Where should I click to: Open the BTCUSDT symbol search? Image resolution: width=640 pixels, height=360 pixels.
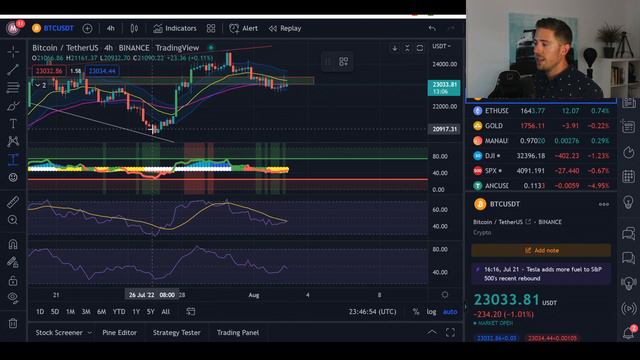(x=53, y=28)
